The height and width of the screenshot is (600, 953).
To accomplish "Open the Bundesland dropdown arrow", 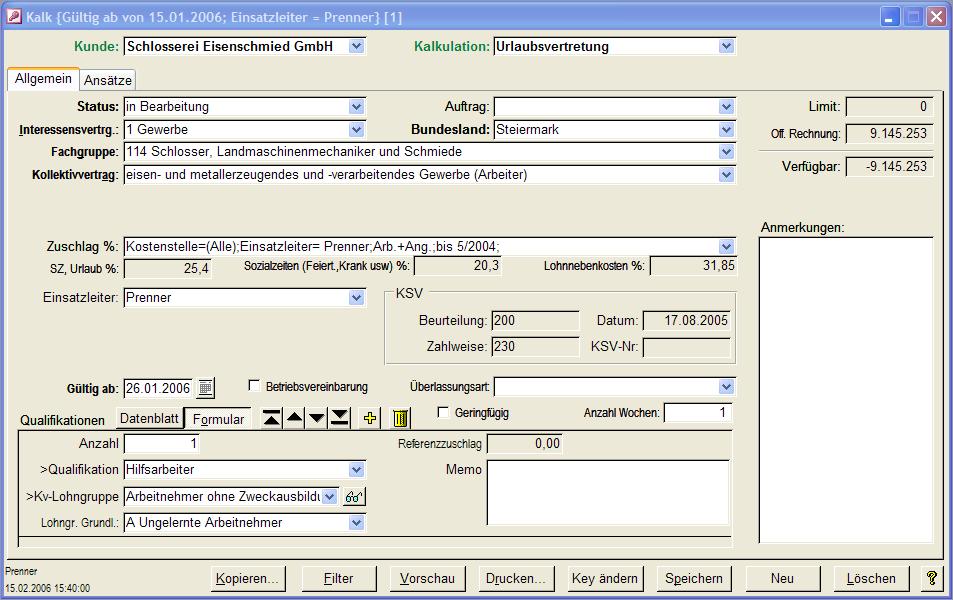I will point(726,129).
